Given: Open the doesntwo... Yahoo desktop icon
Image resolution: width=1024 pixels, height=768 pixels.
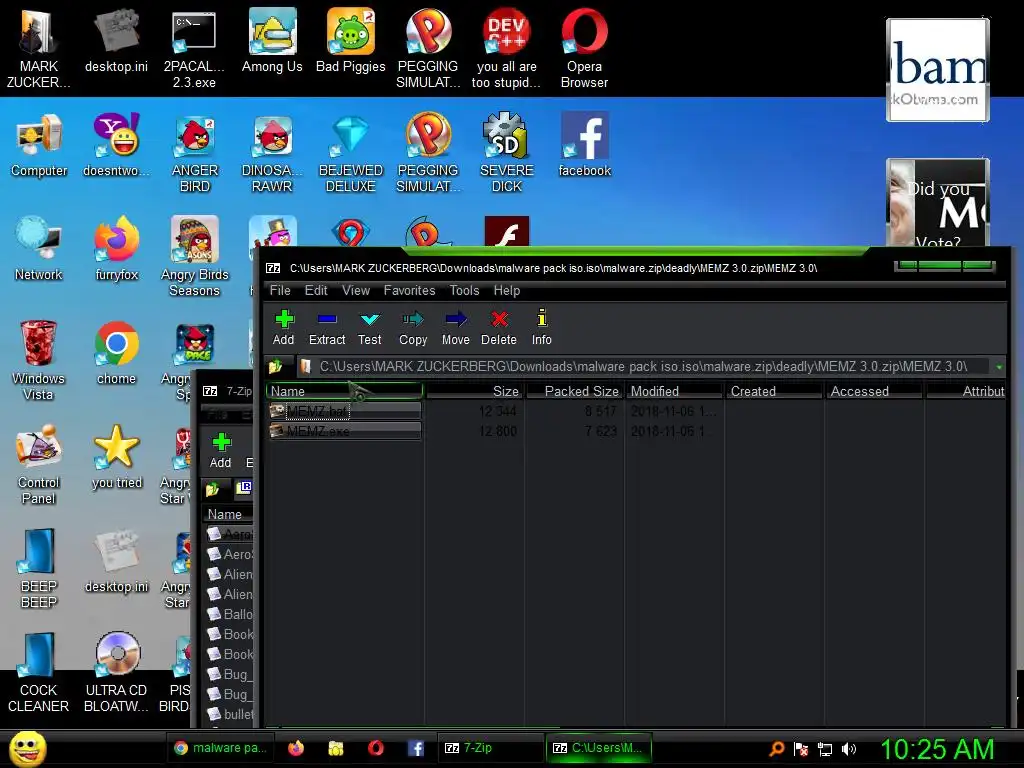Looking at the screenshot, I should coord(116,145).
